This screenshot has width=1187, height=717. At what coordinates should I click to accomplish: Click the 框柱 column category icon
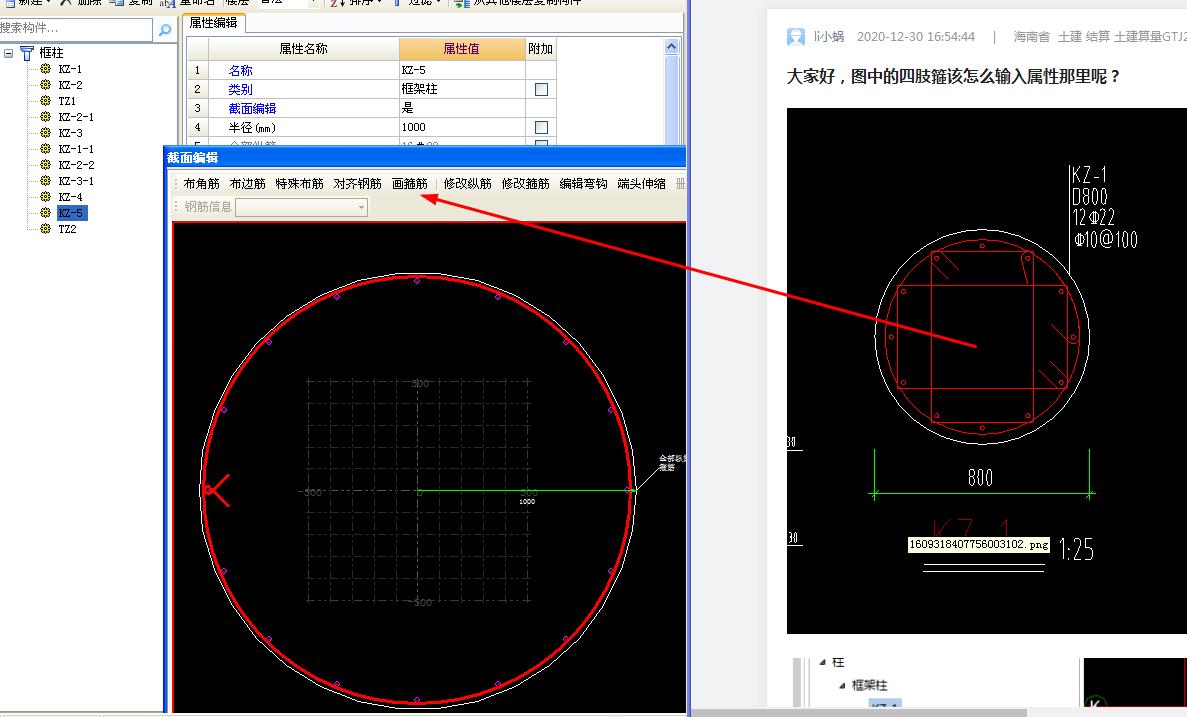pos(26,53)
